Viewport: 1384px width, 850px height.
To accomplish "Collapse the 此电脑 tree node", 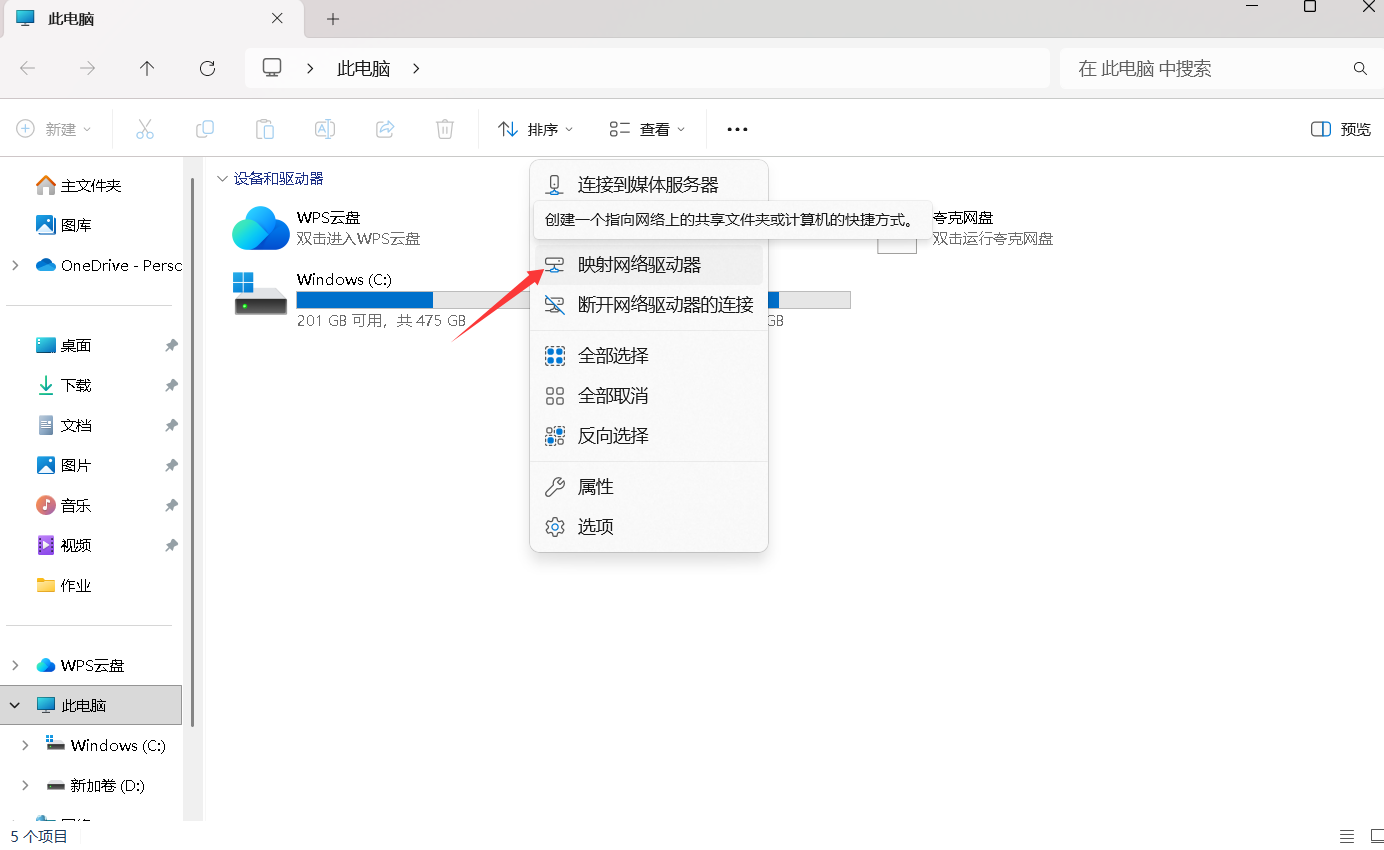I will point(15,705).
